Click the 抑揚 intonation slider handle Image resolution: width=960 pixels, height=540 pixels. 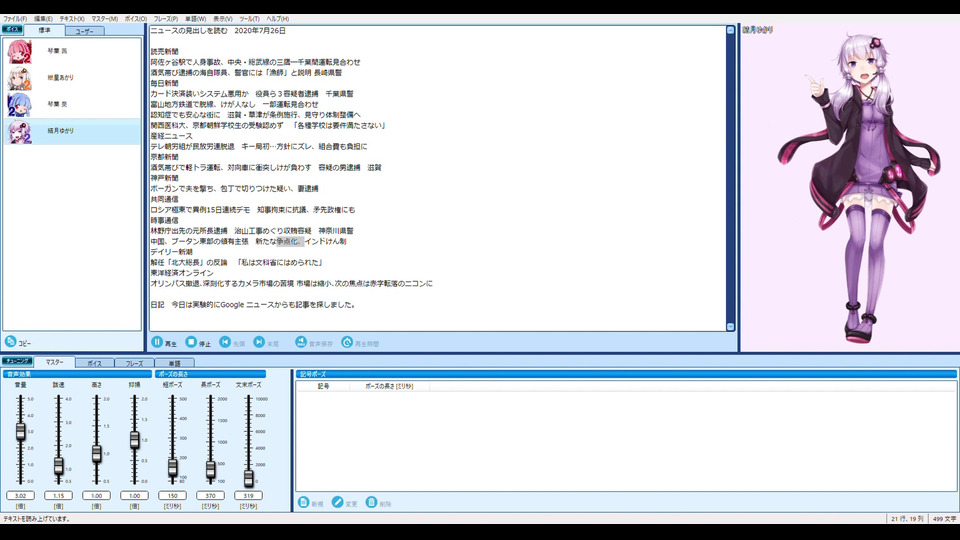click(x=134, y=440)
